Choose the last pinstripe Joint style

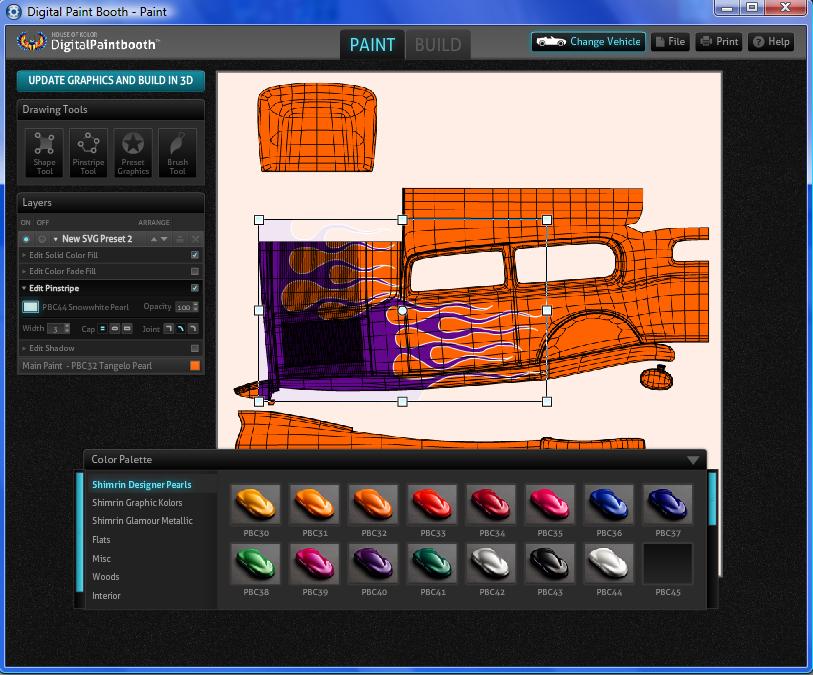click(193, 328)
